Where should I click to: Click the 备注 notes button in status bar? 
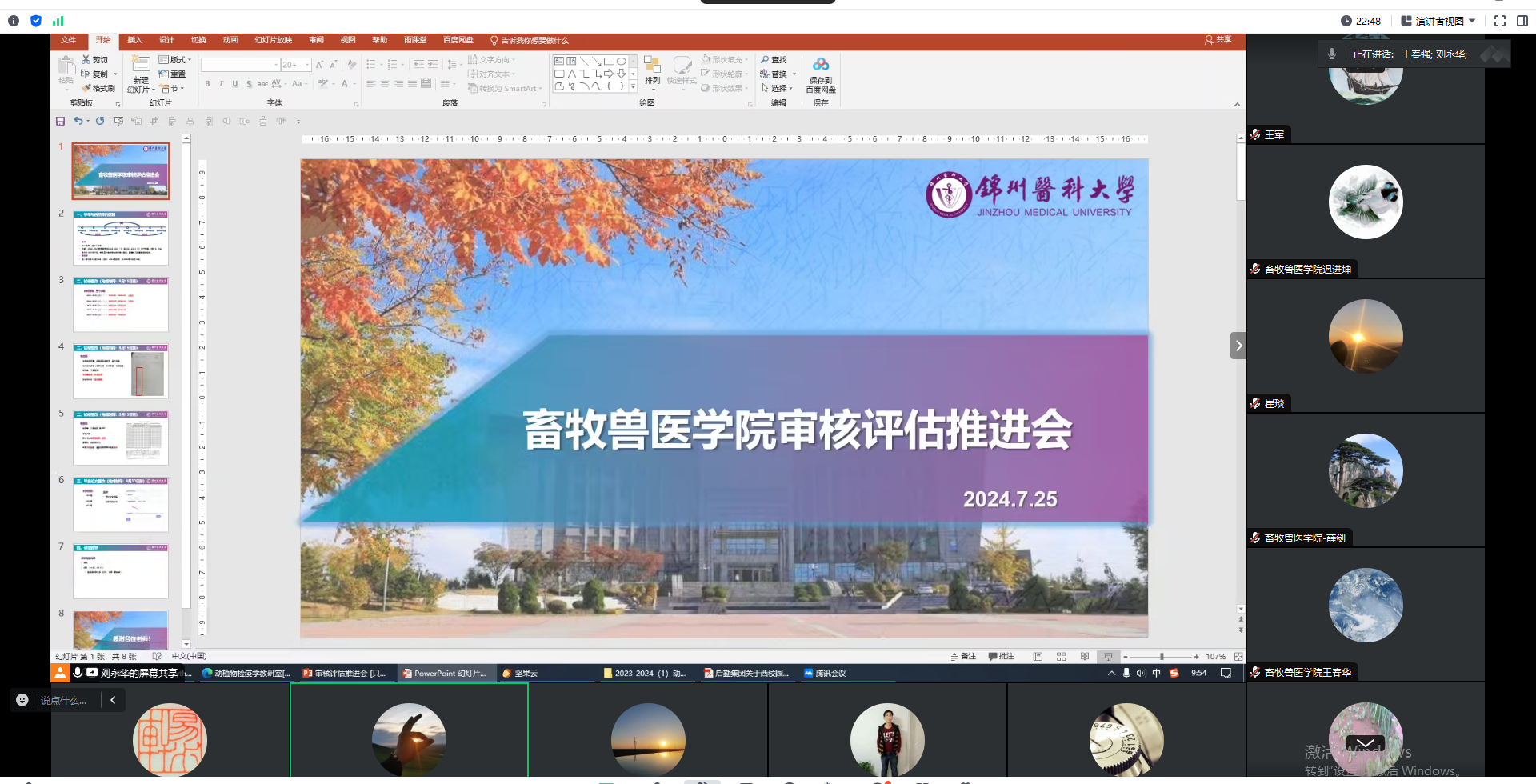pyautogui.click(x=963, y=656)
